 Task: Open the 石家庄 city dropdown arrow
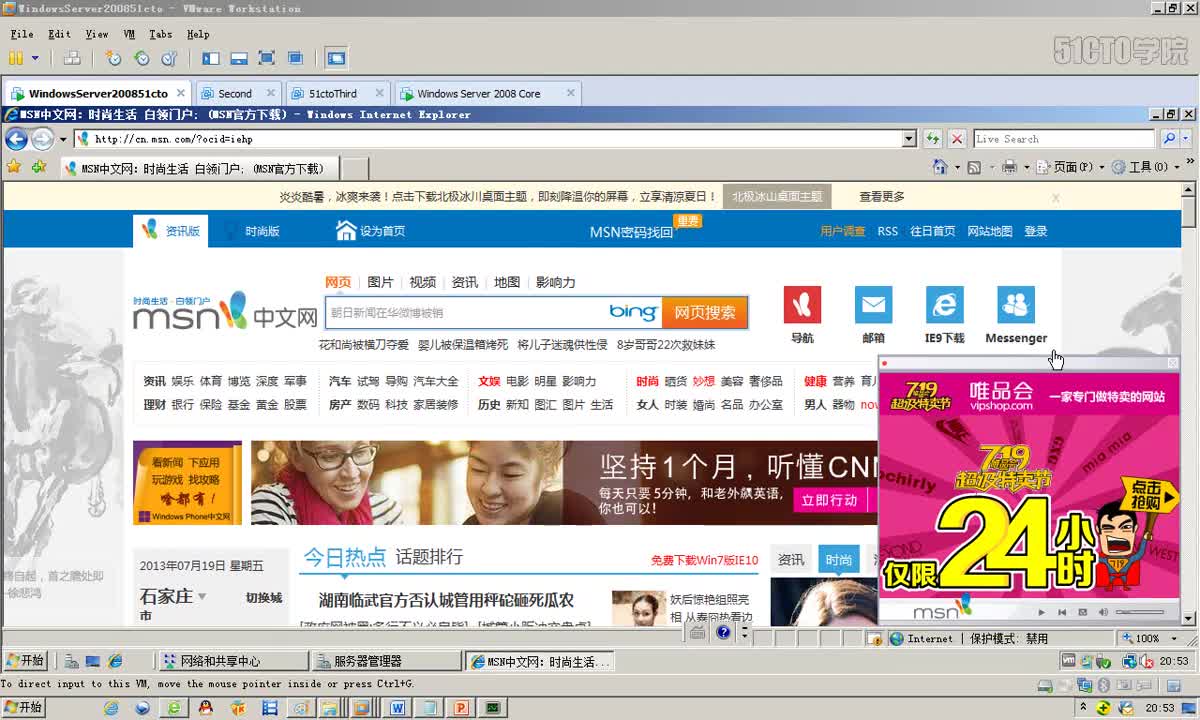[202, 596]
